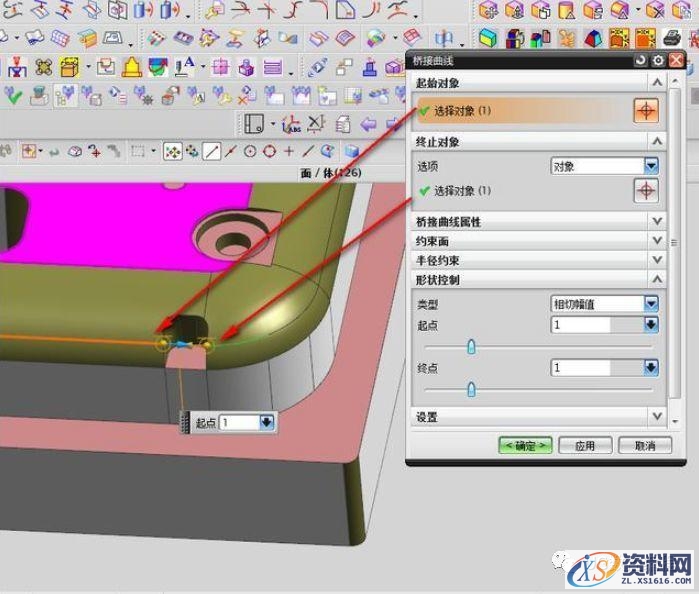Viewport: 699px width, 594px height.
Task: Expand the 约束面 section
Action: 657,240
